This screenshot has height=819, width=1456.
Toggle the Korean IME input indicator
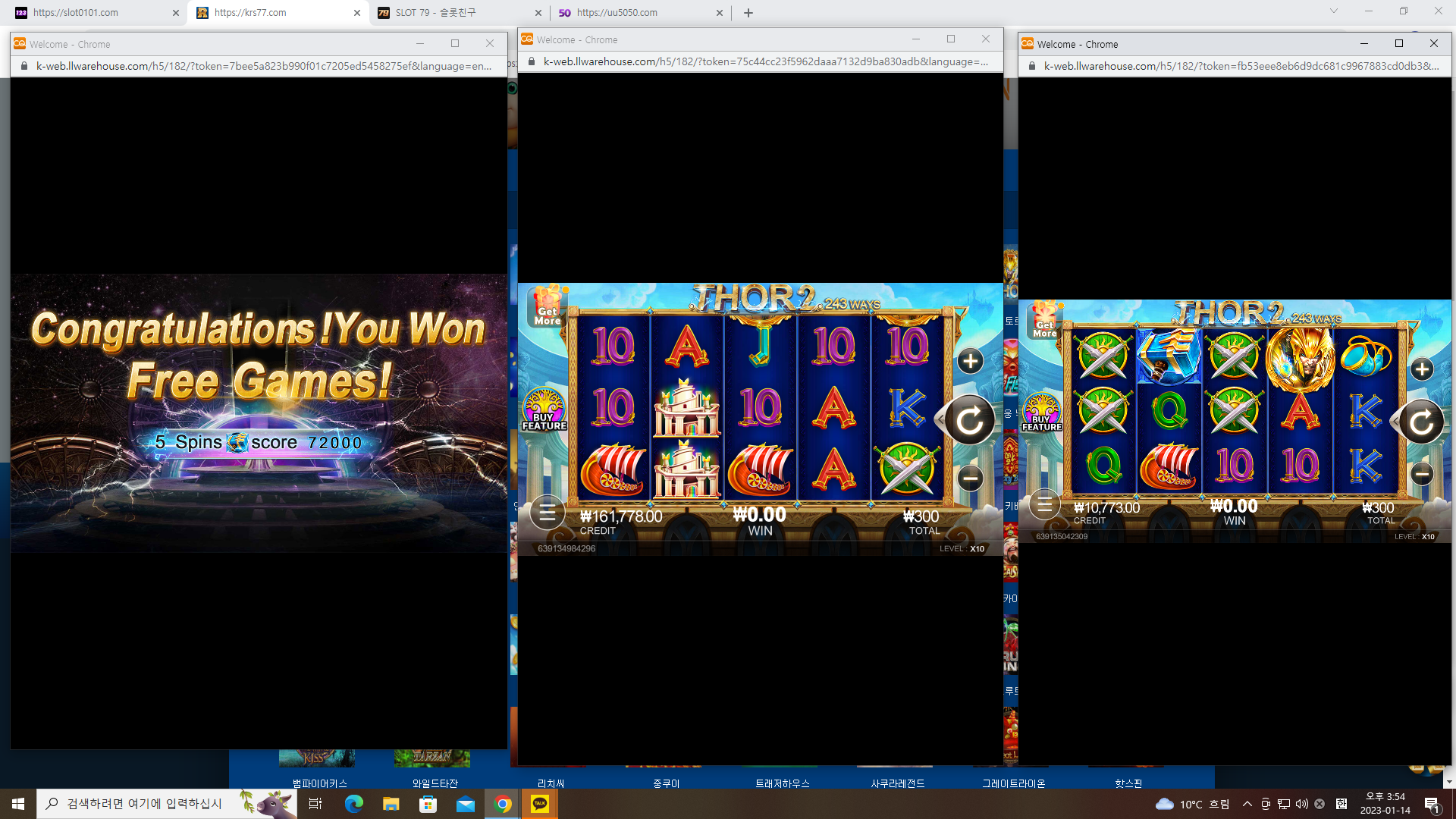1341,804
